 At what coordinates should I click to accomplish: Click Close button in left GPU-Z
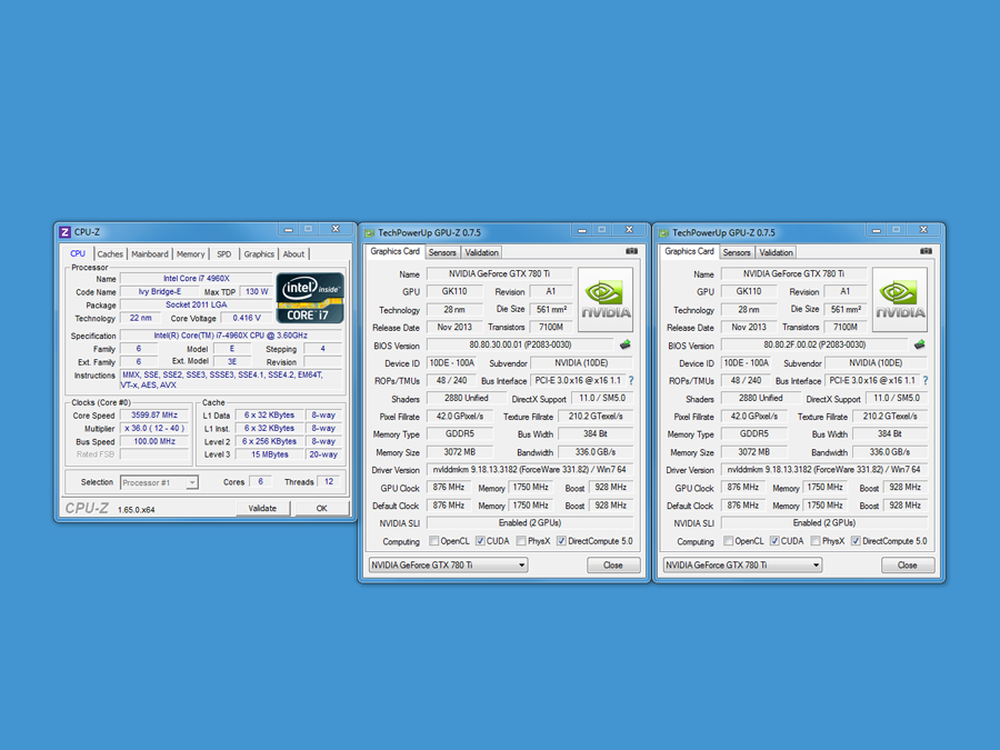coord(614,565)
